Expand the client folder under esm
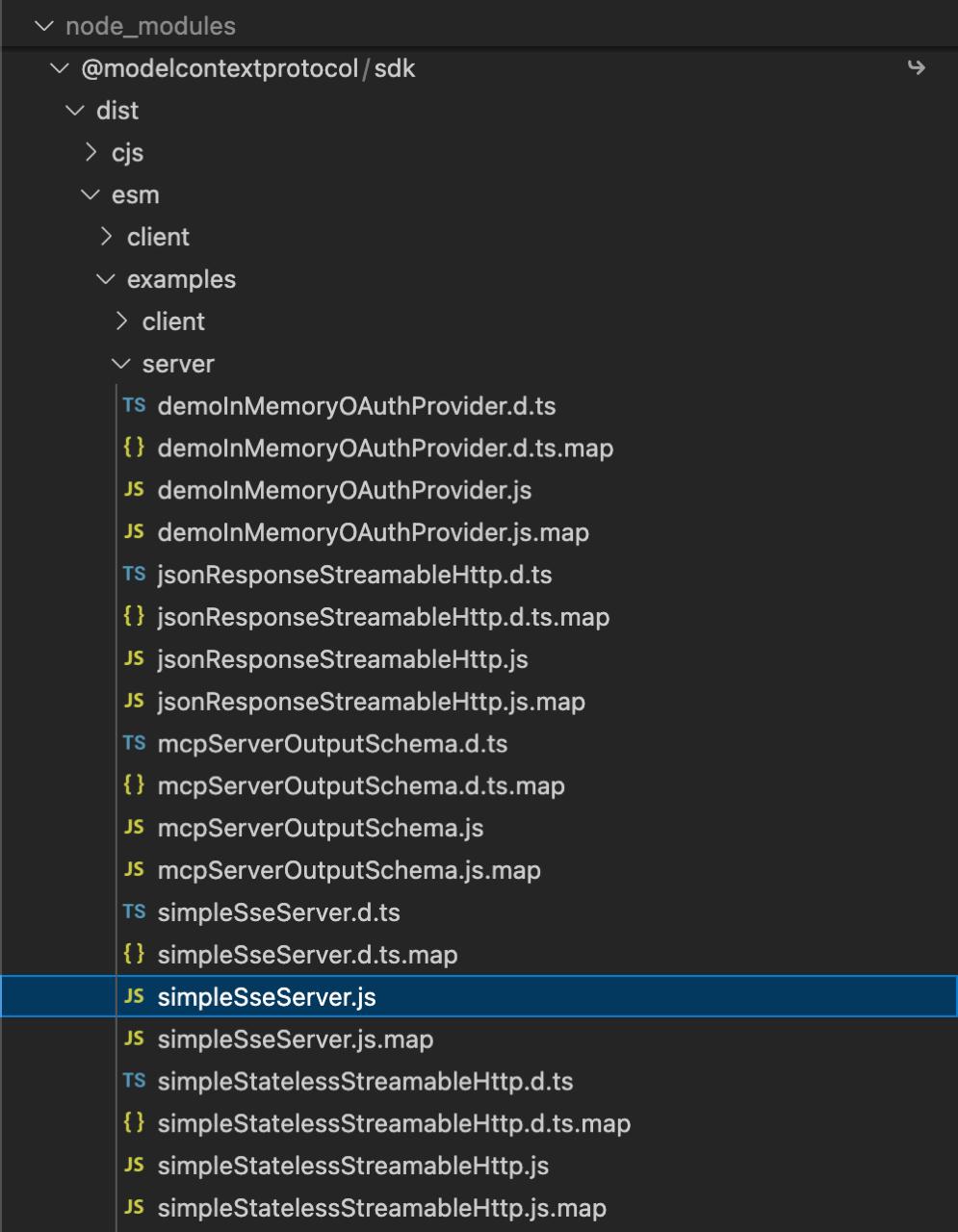Image resolution: width=958 pixels, height=1232 pixels. click(107, 237)
